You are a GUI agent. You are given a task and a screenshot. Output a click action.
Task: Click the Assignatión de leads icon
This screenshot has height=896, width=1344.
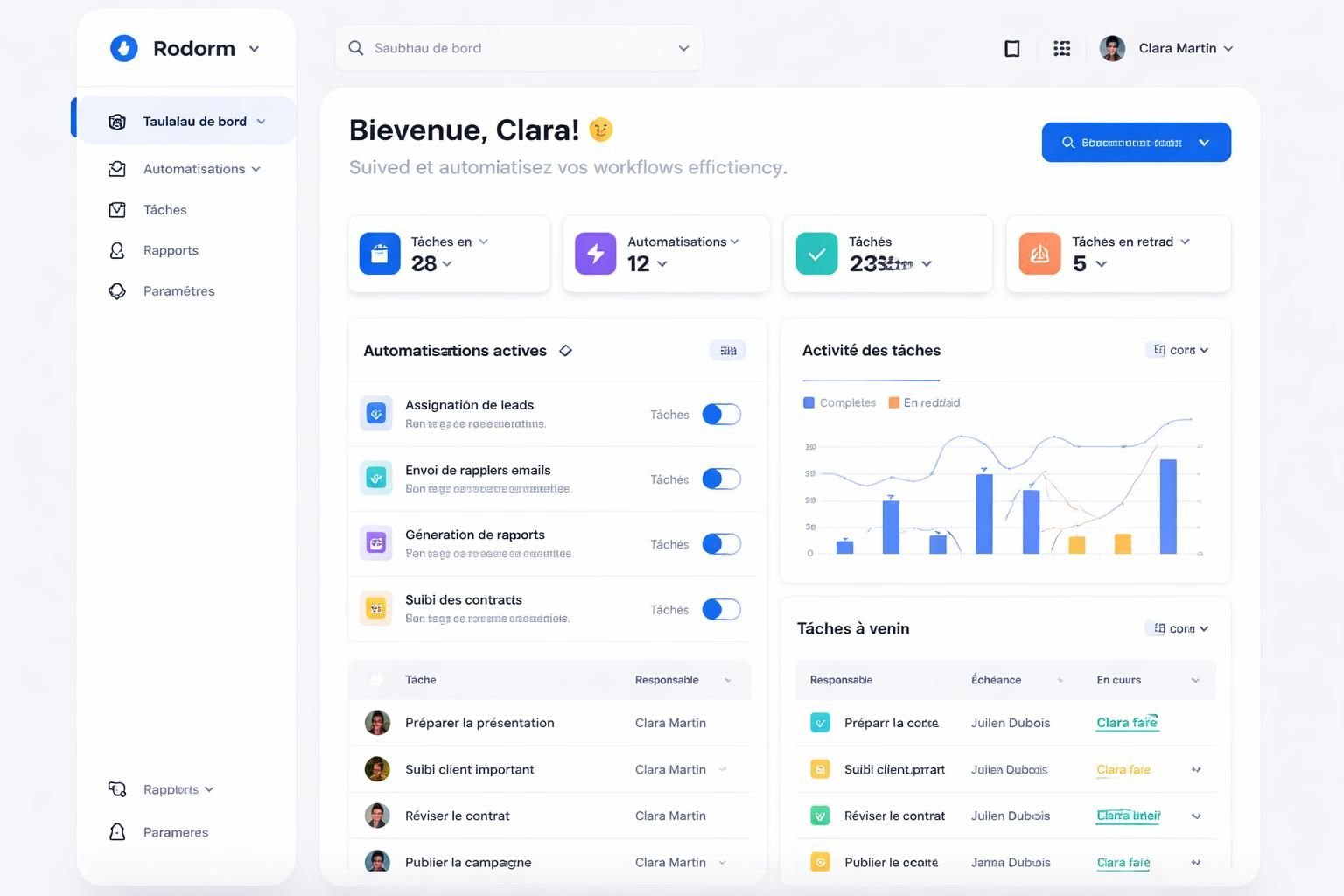pos(376,414)
